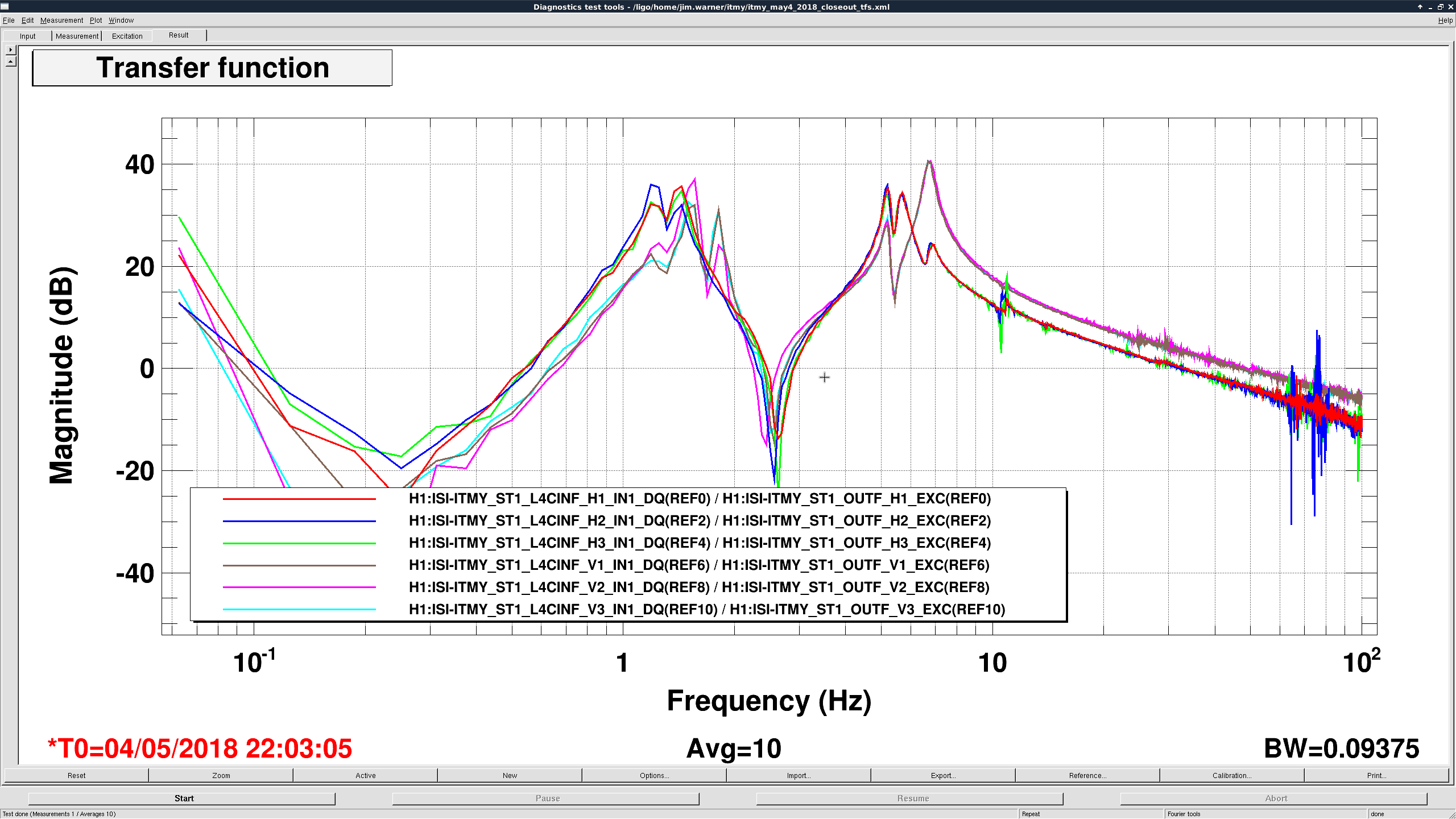The width and height of the screenshot is (1456, 819).
Task: Click the up-arrow panel collapse icon
Action: pos(11,61)
